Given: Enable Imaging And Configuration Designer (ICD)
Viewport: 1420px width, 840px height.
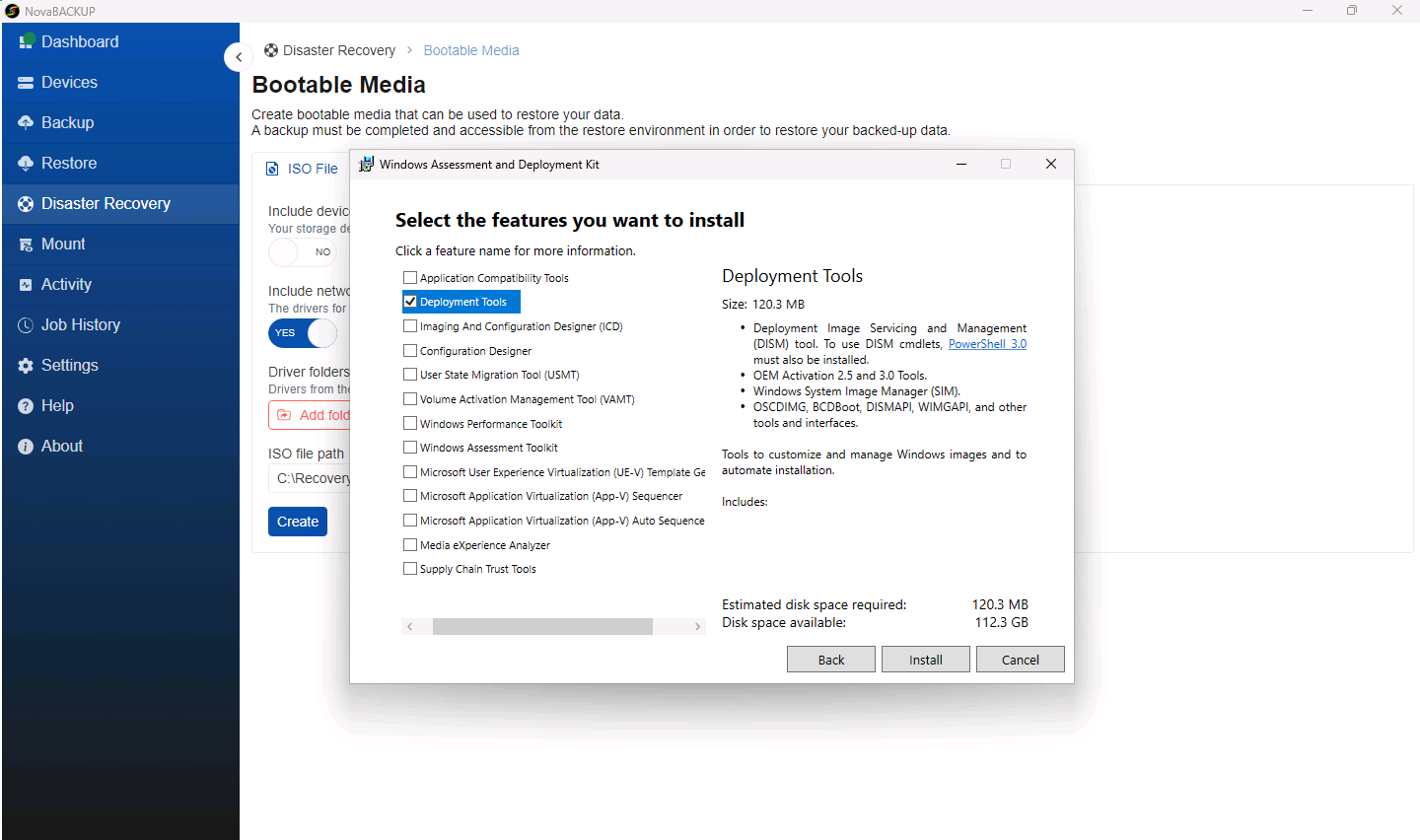Looking at the screenshot, I should (x=410, y=326).
